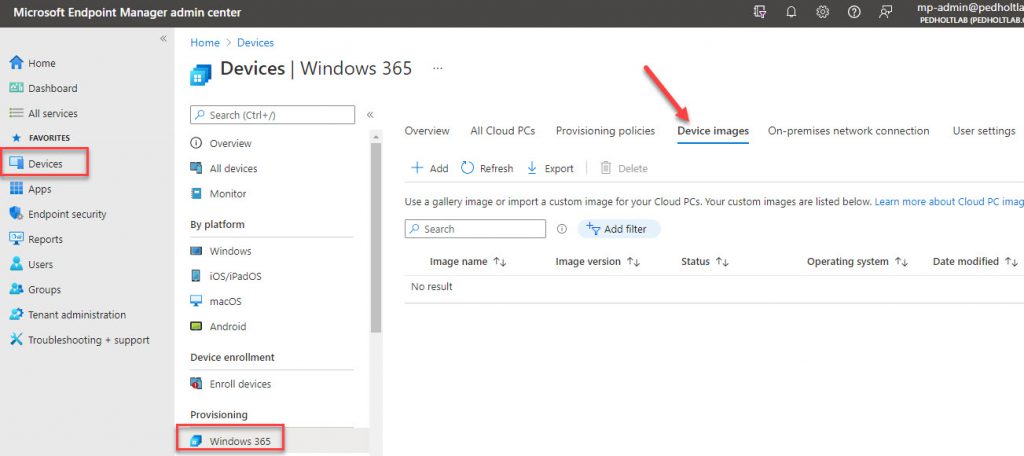Click the Endpoint security shield icon
1024x456 pixels.
point(16,214)
